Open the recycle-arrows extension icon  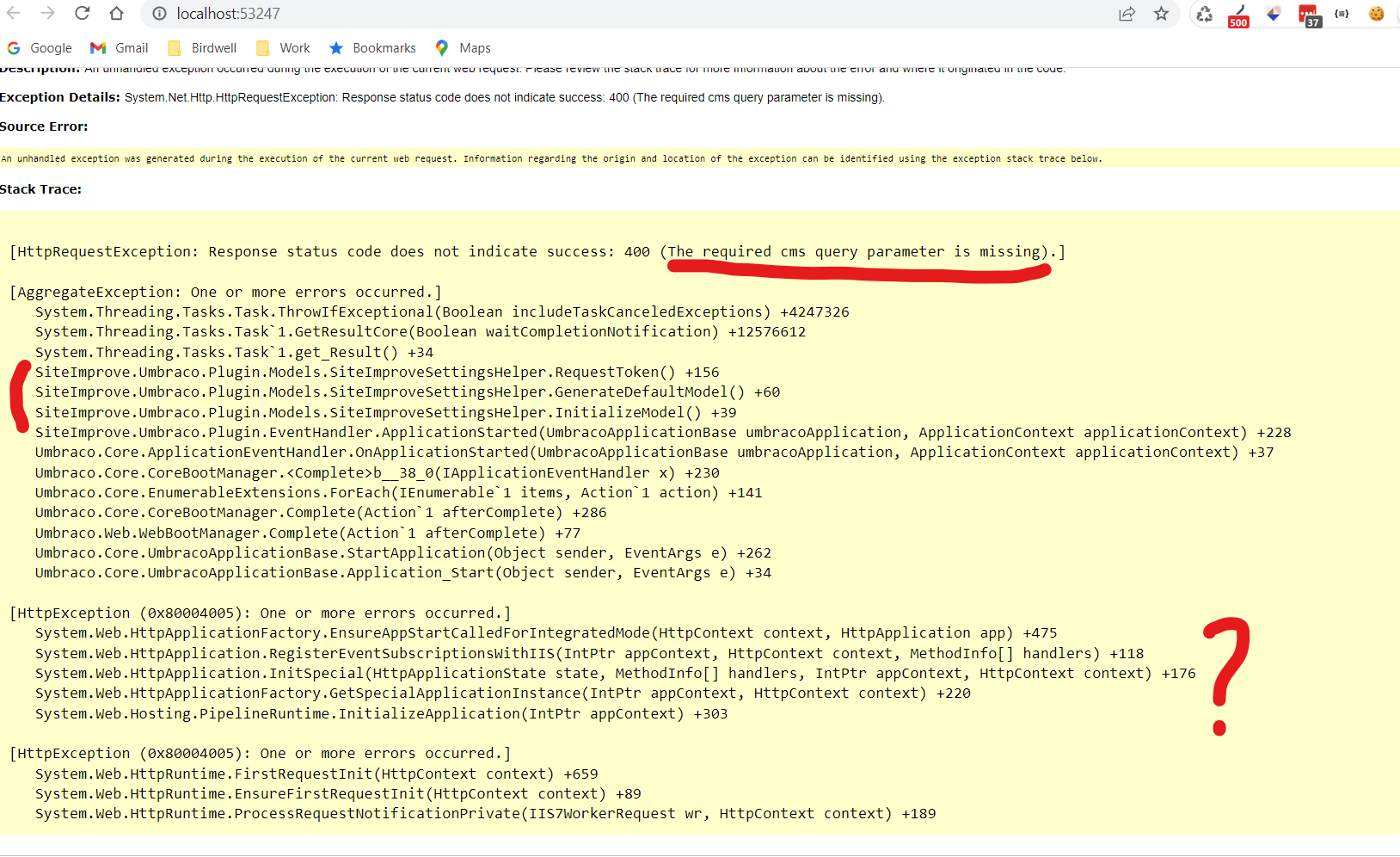(x=1205, y=14)
